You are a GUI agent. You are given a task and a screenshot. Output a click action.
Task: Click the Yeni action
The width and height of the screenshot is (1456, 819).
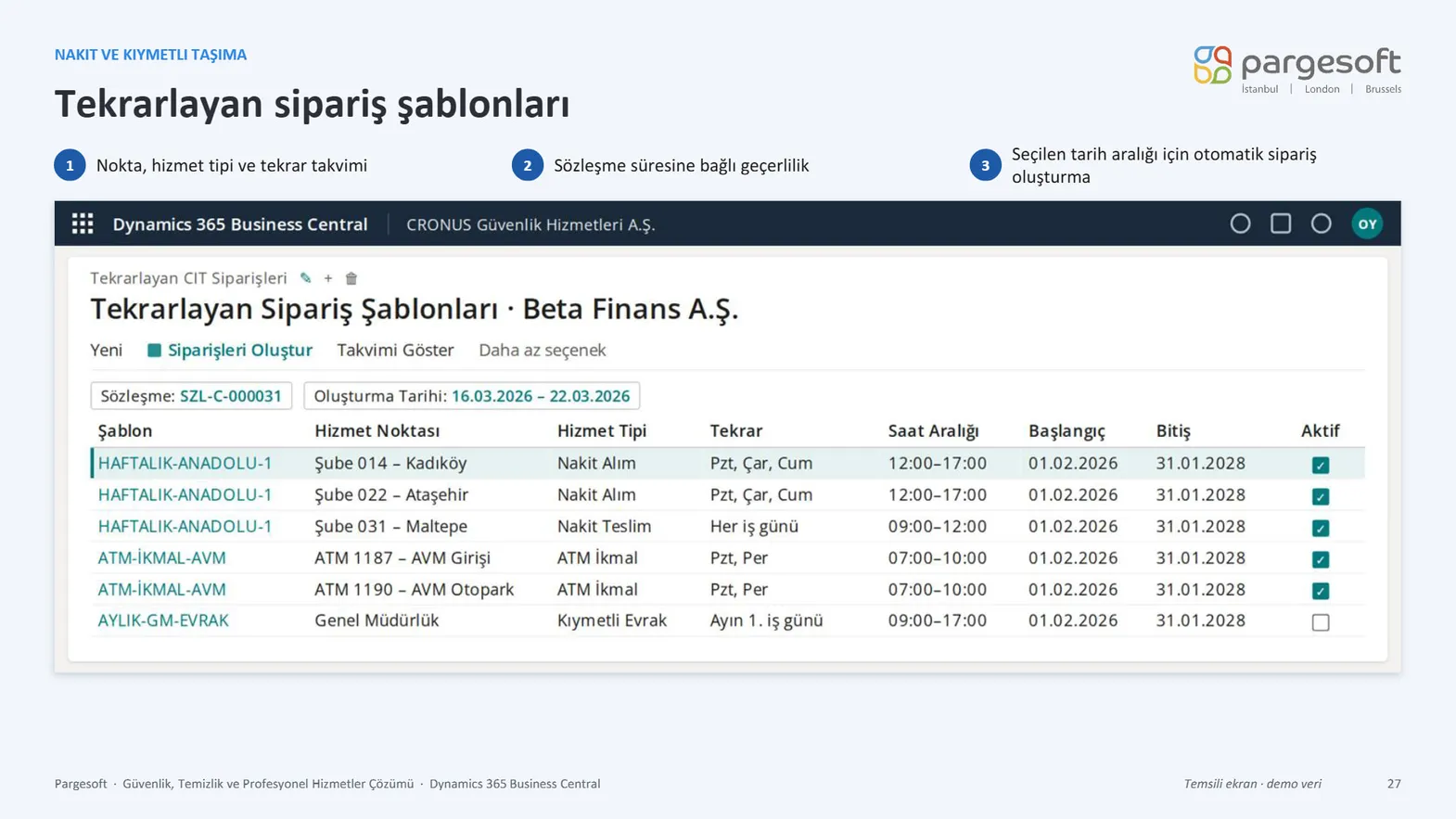(106, 350)
